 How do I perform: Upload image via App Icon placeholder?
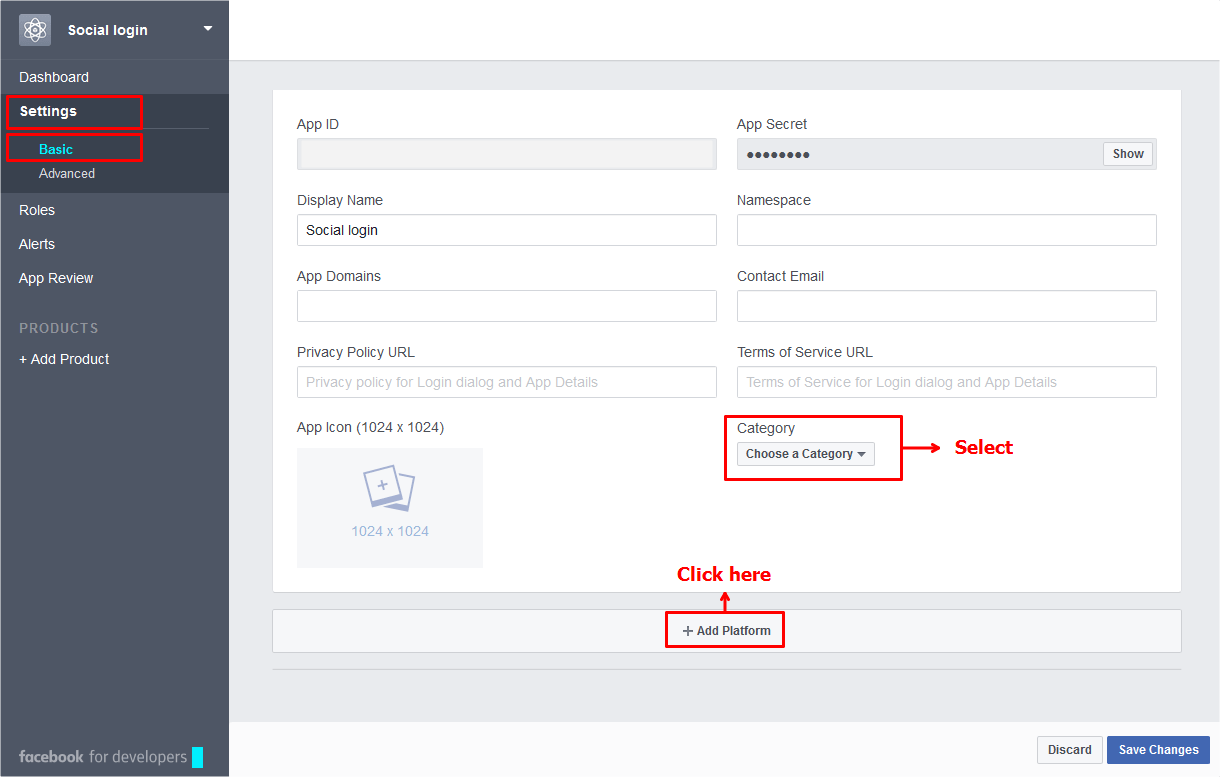[389, 507]
